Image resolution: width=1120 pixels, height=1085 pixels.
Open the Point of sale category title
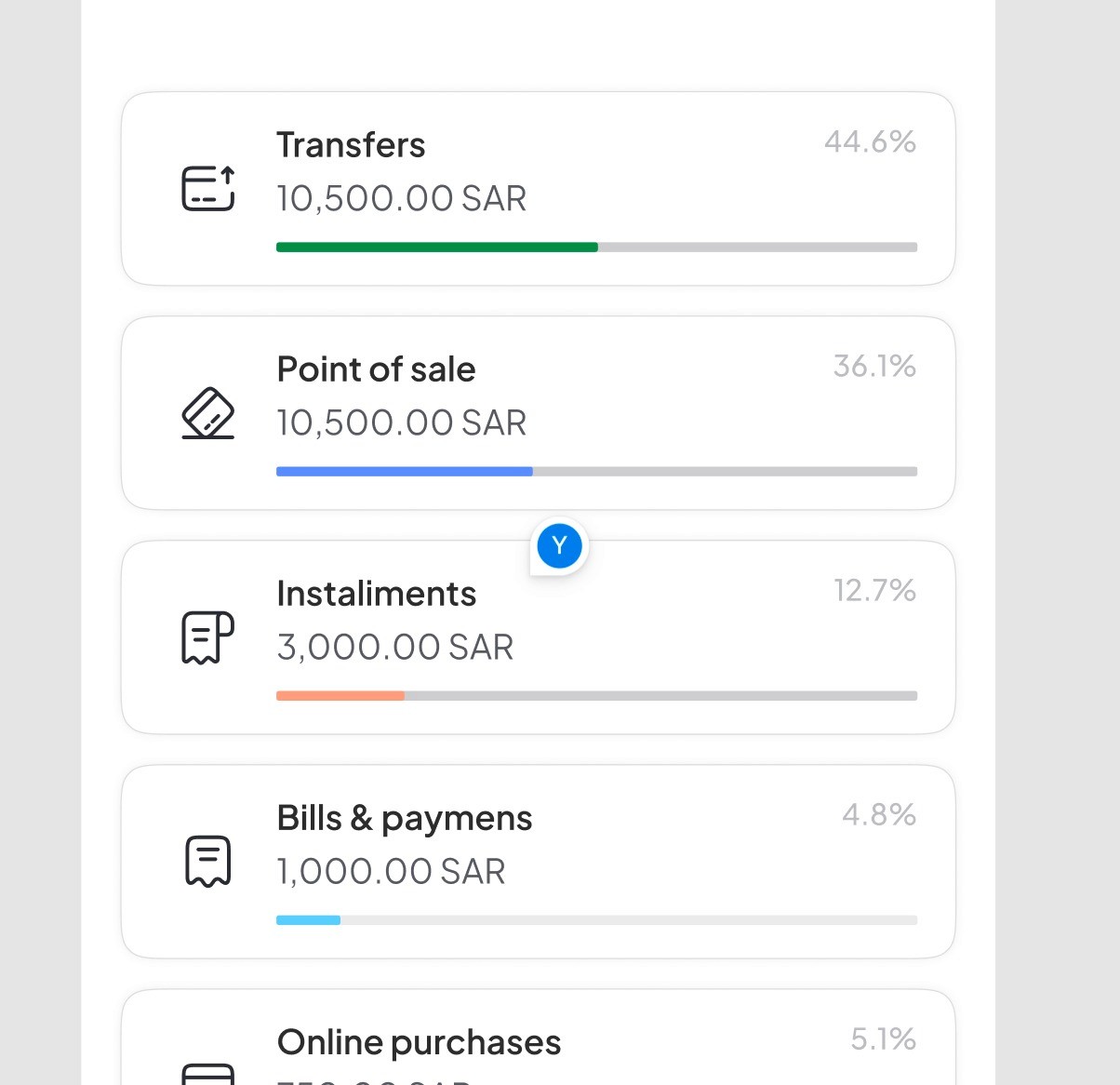[x=376, y=369]
